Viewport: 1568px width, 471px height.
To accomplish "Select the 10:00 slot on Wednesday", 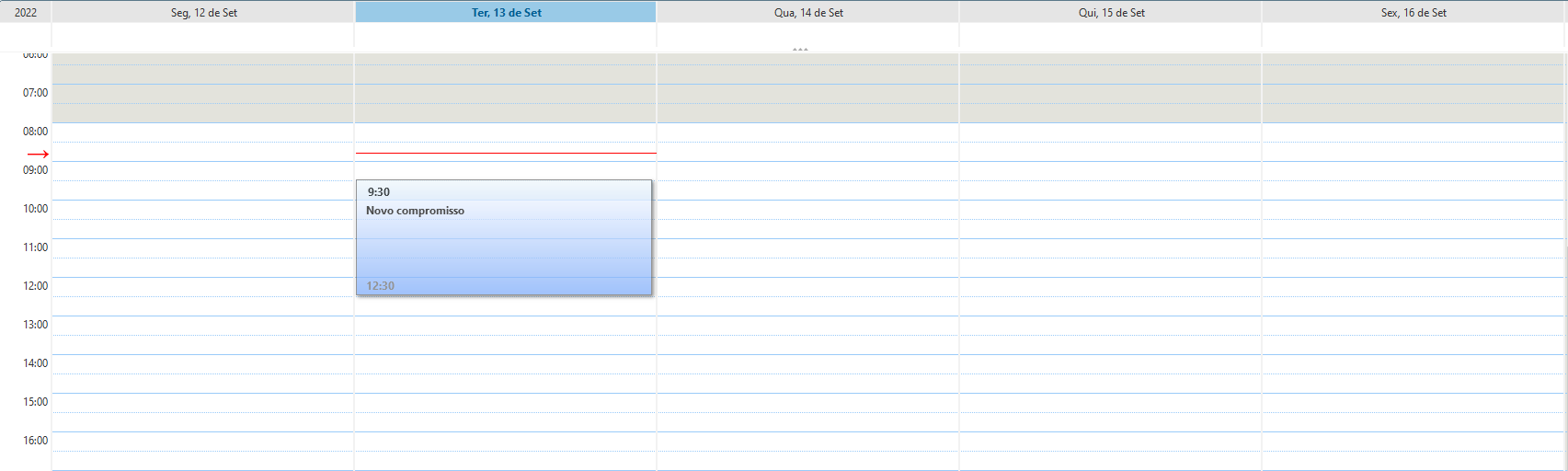I will pos(808,210).
